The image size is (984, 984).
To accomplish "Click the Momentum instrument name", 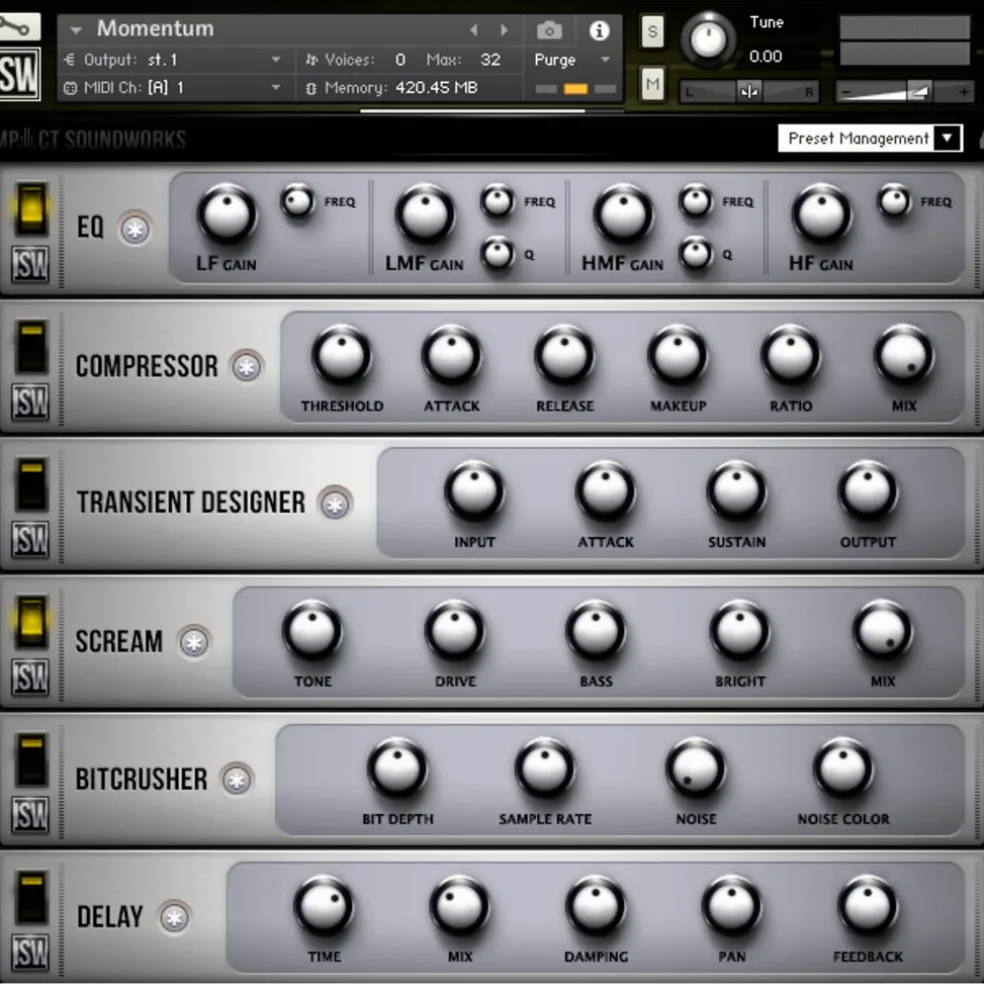I will (156, 29).
